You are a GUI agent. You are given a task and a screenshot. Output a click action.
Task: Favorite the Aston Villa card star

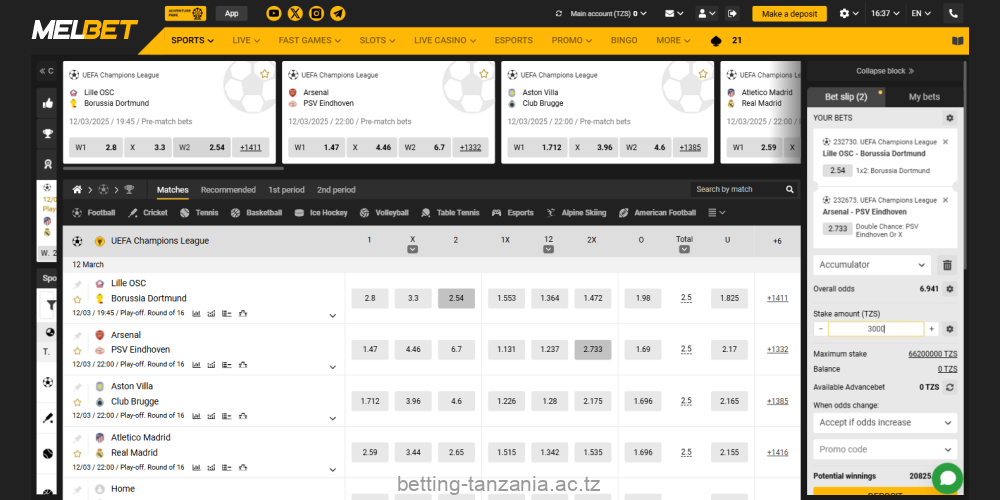(703, 74)
